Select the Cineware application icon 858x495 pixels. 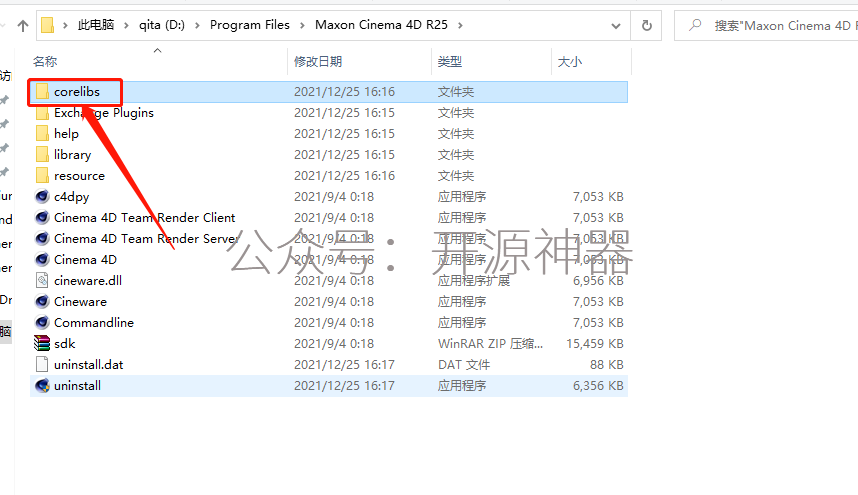click(42, 301)
